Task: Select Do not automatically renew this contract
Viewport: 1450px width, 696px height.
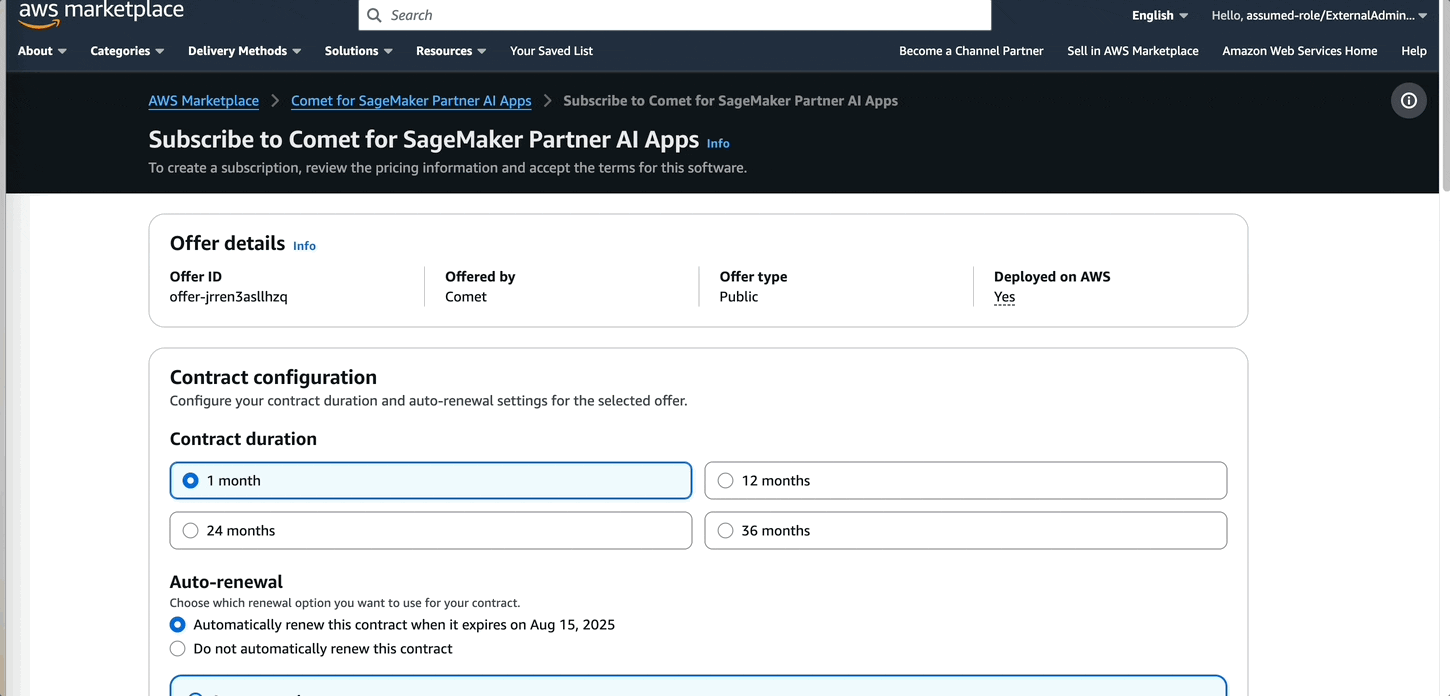Action: [178, 649]
